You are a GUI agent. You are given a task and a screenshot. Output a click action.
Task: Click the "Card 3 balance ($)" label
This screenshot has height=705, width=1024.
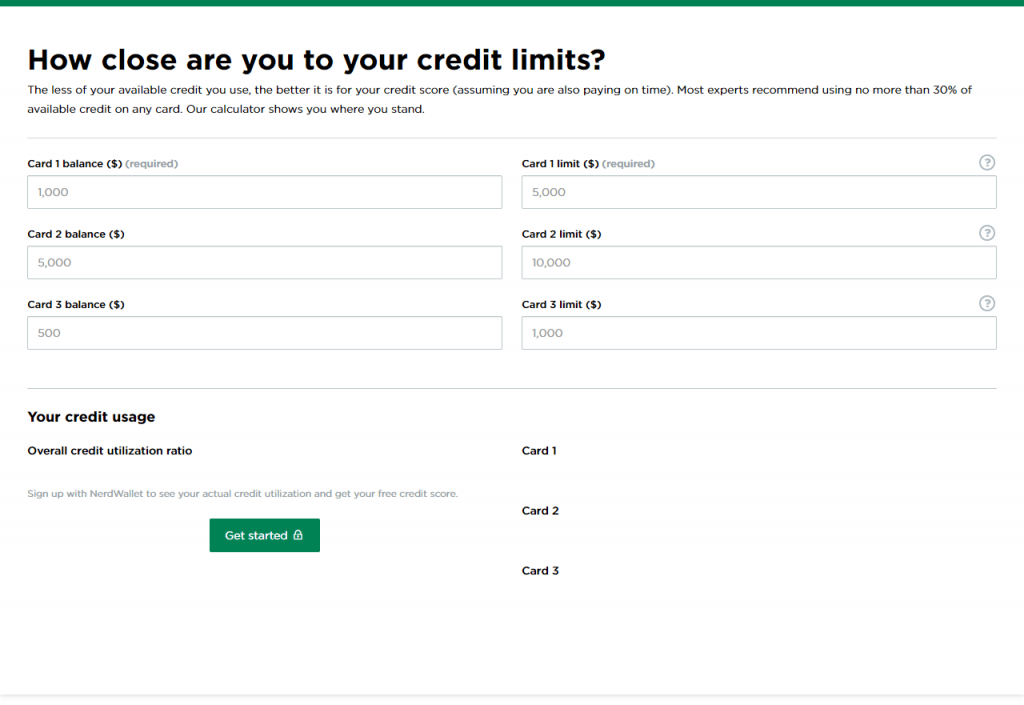76,304
